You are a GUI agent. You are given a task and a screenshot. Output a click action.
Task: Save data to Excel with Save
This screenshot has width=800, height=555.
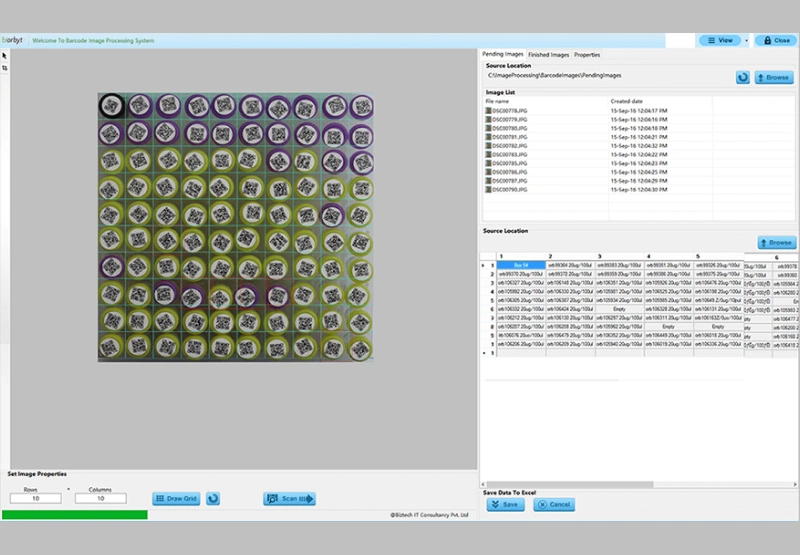[505, 504]
